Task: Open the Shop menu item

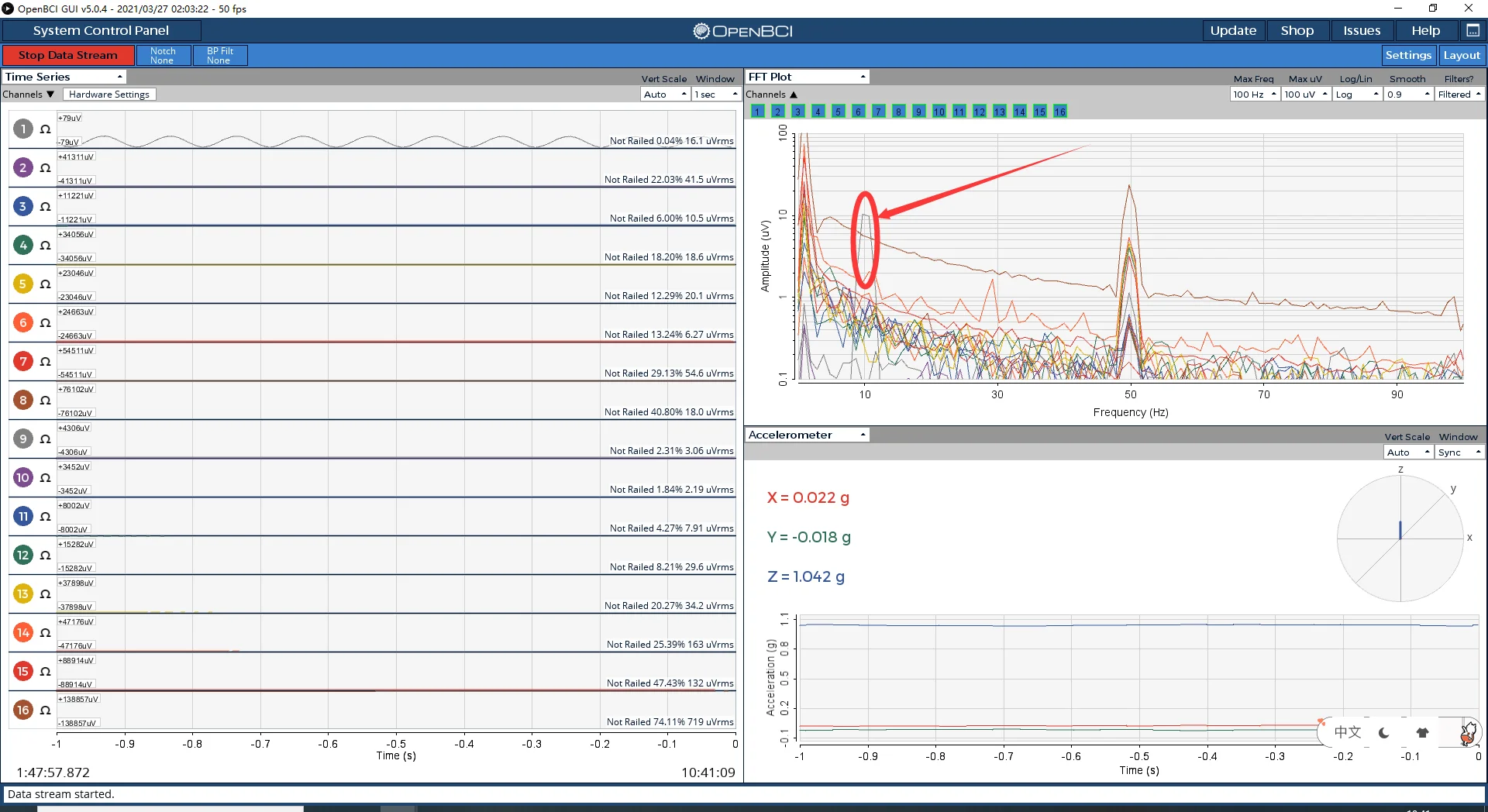Action: [x=1297, y=30]
